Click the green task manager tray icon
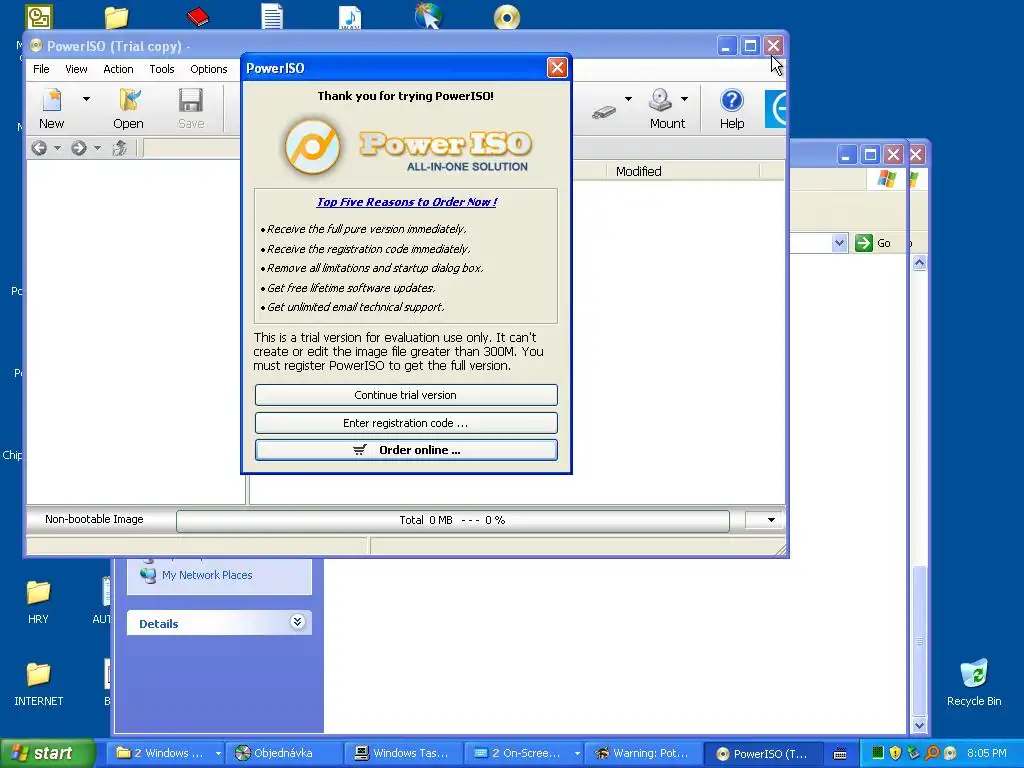Image resolution: width=1024 pixels, height=768 pixels. (x=878, y=753)
